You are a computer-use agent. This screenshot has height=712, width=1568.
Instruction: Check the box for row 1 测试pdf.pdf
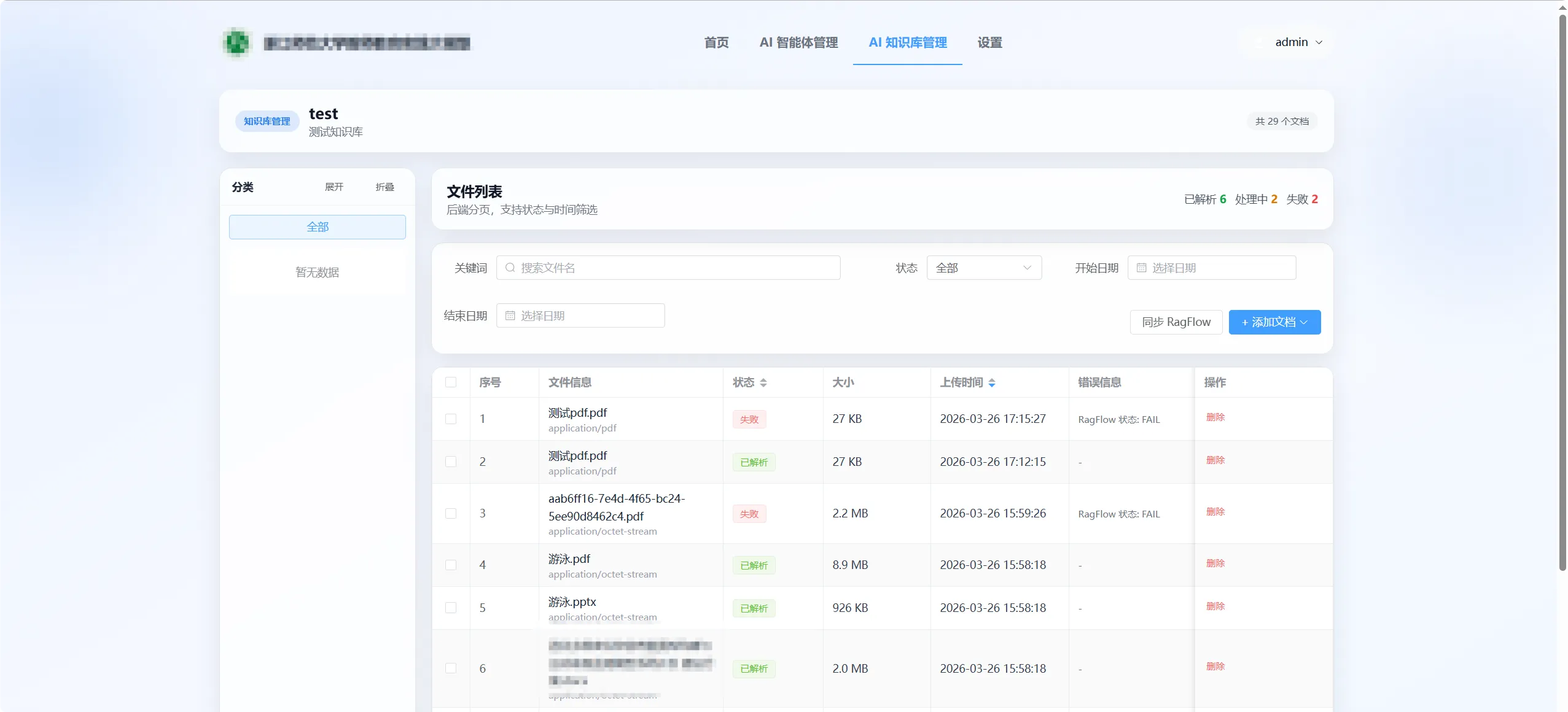451,419
